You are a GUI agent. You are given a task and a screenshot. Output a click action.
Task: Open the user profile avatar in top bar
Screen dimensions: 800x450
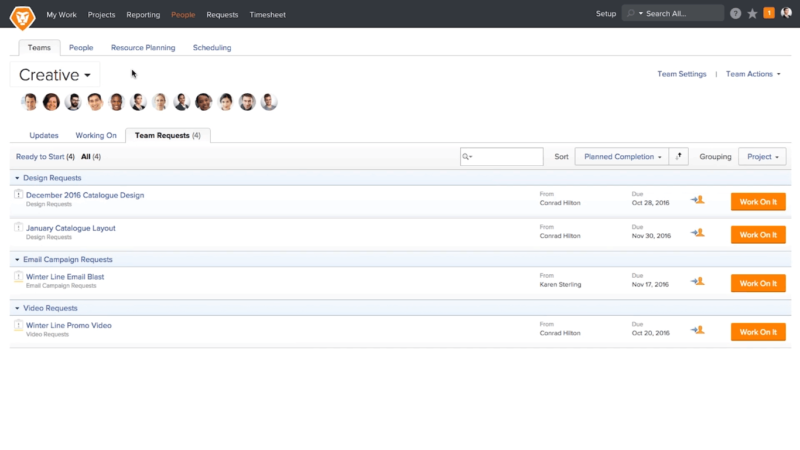(x=786, y=14)
